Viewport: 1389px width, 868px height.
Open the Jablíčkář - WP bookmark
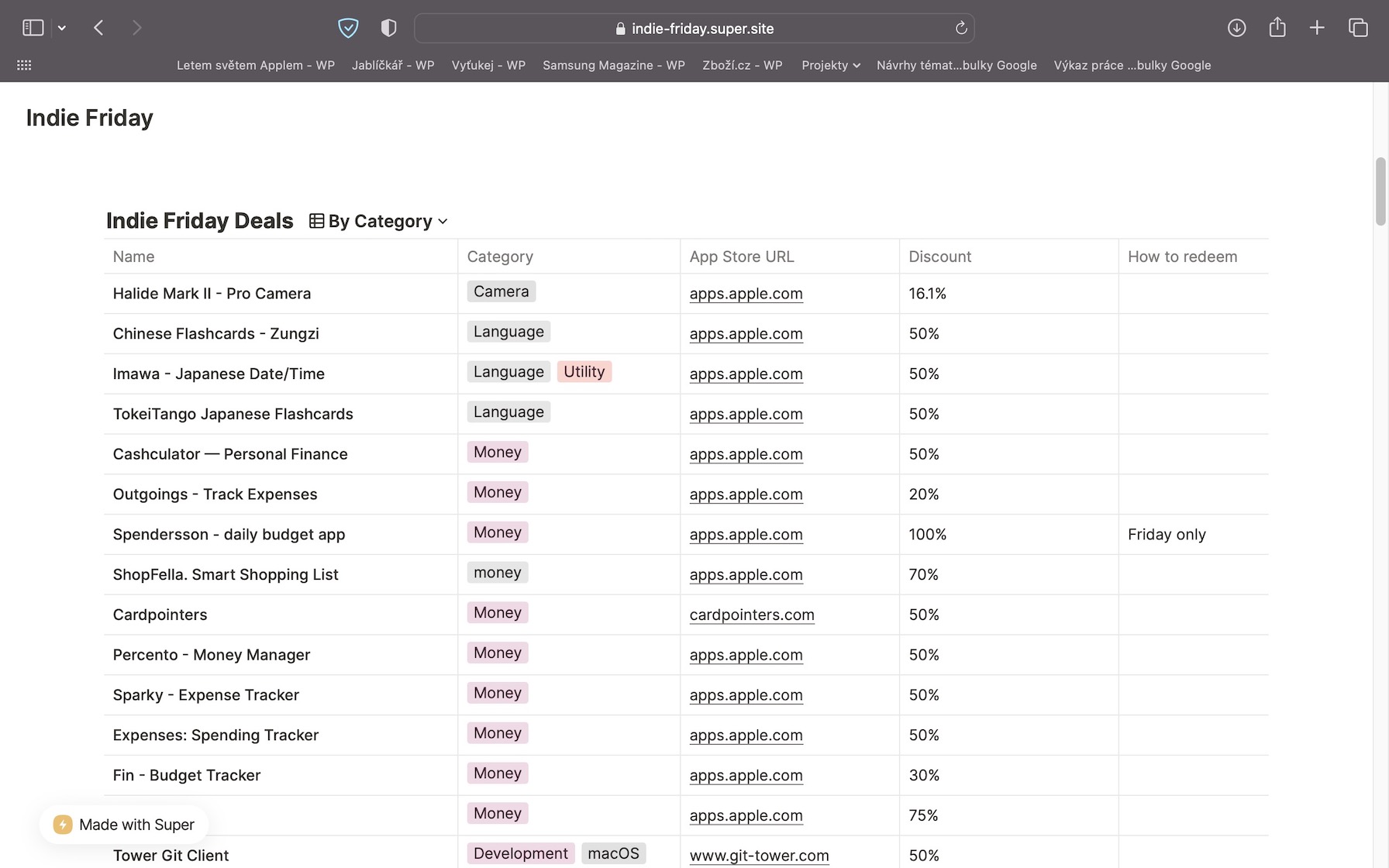393,65
